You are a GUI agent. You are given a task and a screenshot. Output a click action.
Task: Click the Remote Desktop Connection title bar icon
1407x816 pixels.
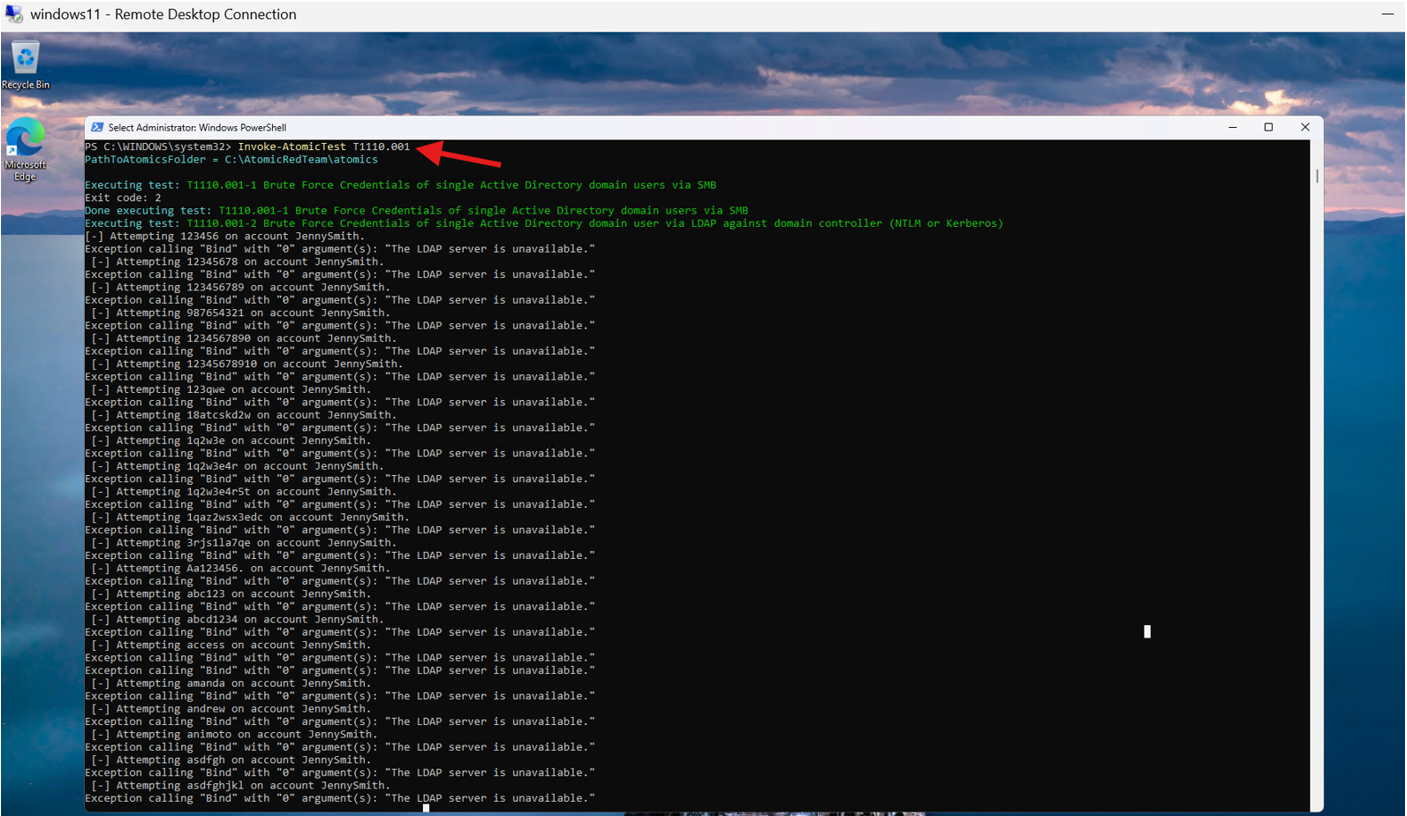point(14,14)
